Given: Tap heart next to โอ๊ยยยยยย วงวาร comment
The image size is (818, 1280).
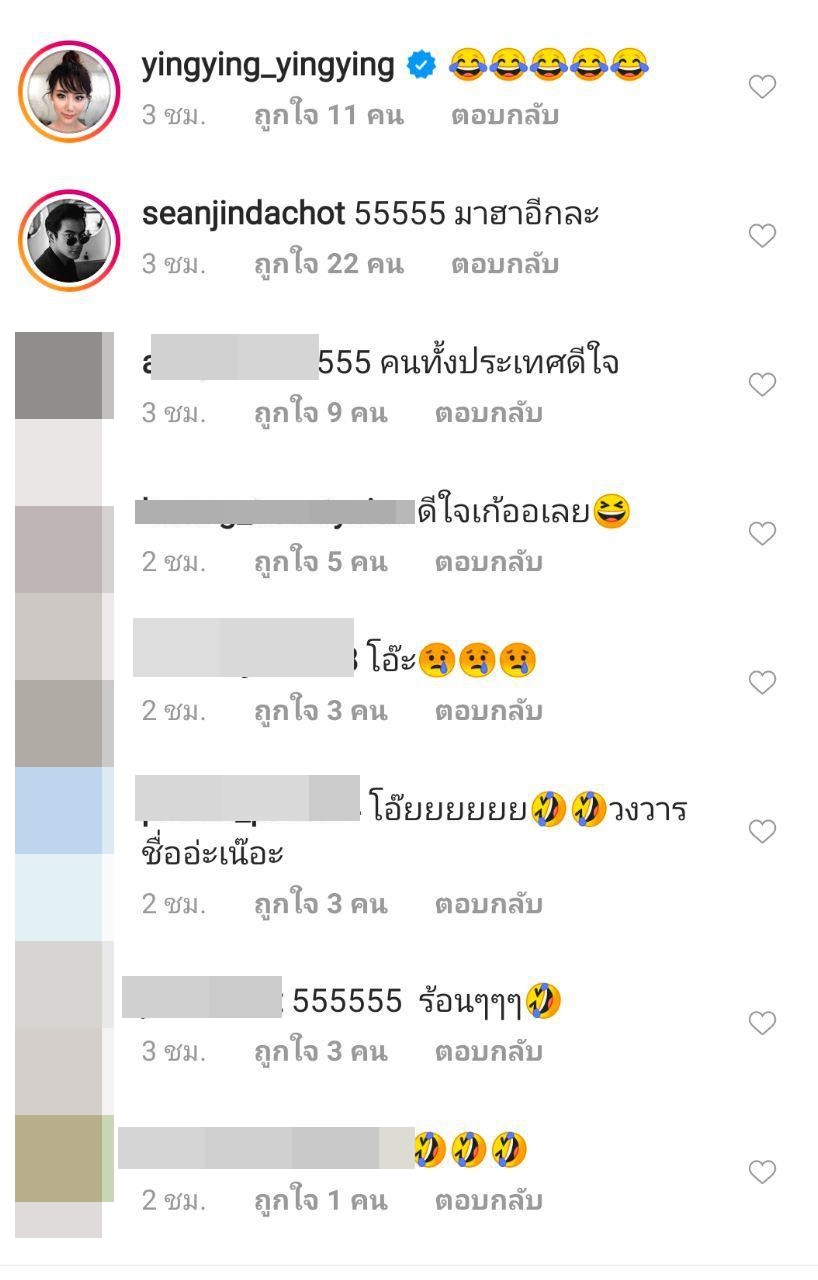Looking at the screenshot, I should pyautogui.click(x=763, y=832).
